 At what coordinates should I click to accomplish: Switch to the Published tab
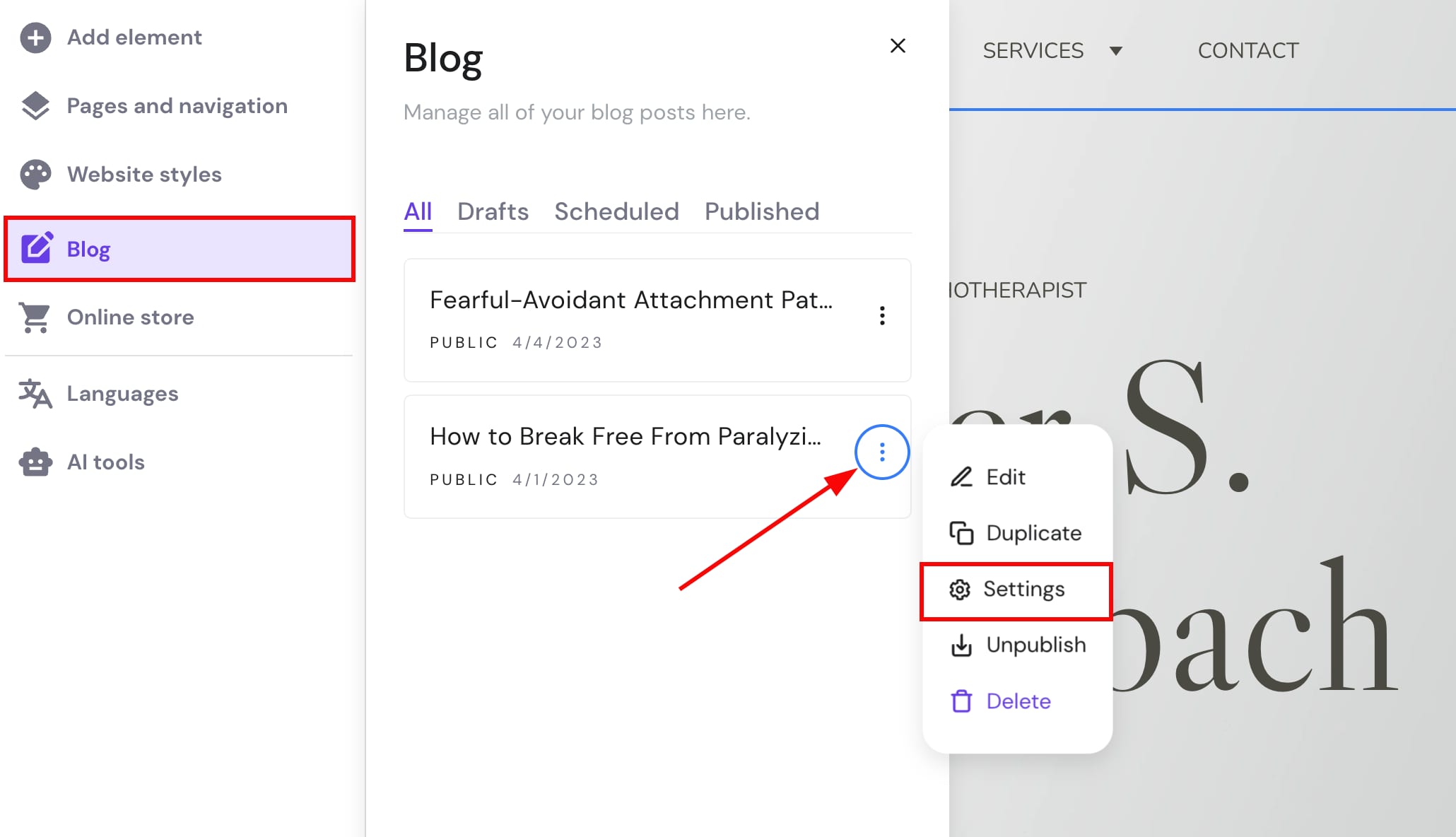coord(761,211)
